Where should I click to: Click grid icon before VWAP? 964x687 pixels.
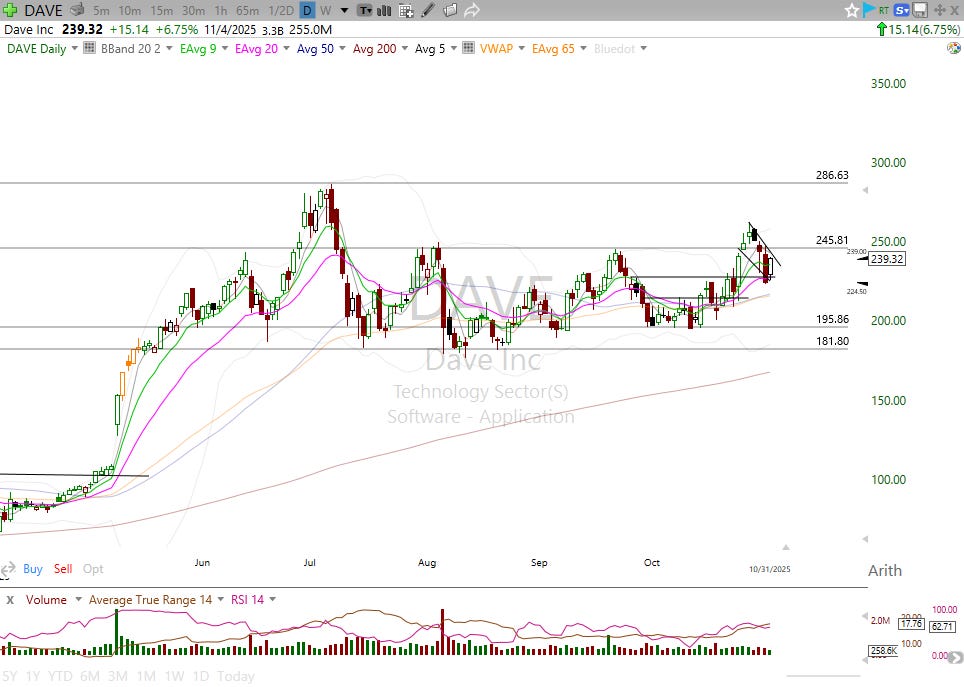pyautogui.click(x=468, y=47)
